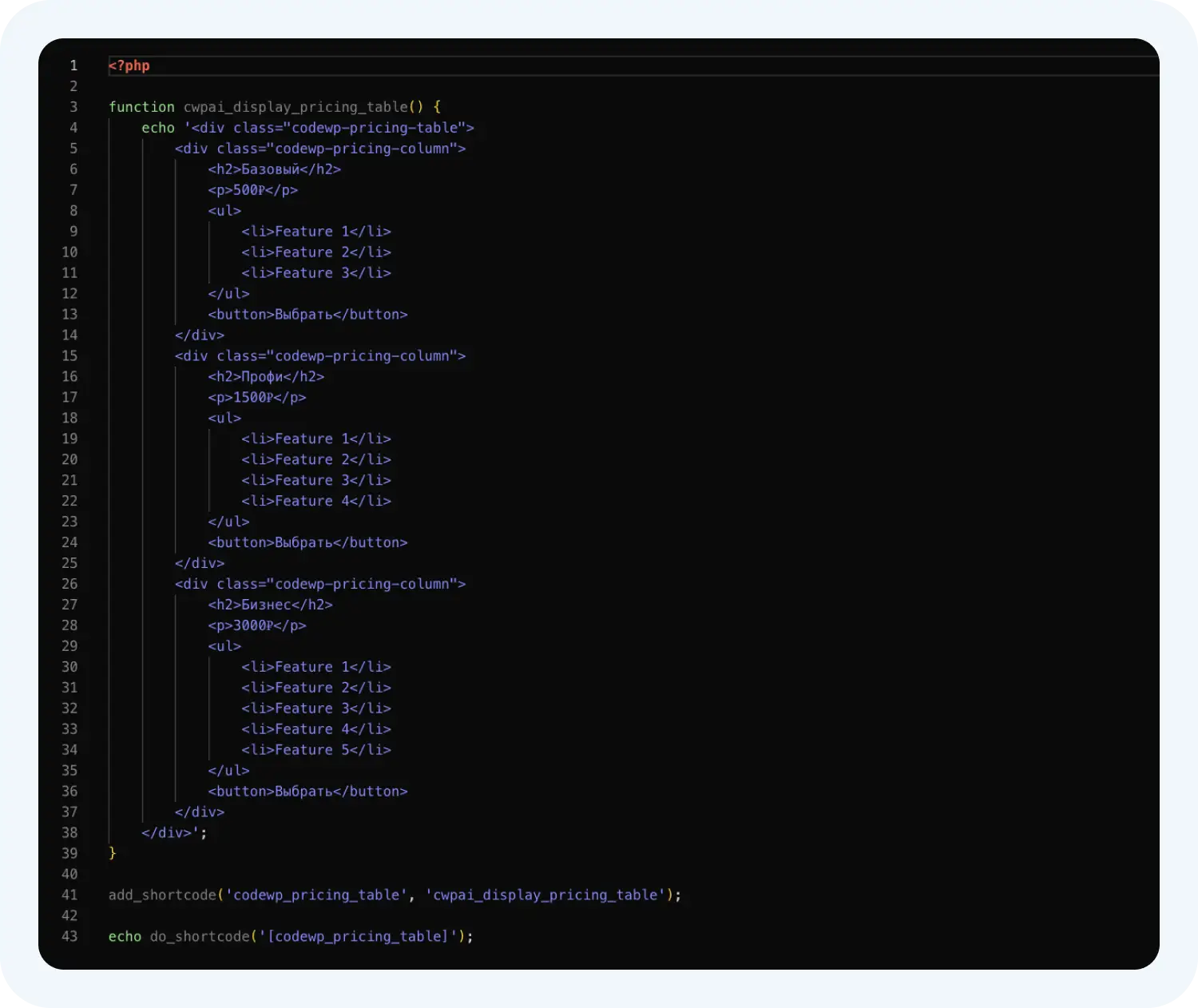The image size is (1198, 1008).
Task: Click the do_shortcode call on line 43
Action: (200, 937)
